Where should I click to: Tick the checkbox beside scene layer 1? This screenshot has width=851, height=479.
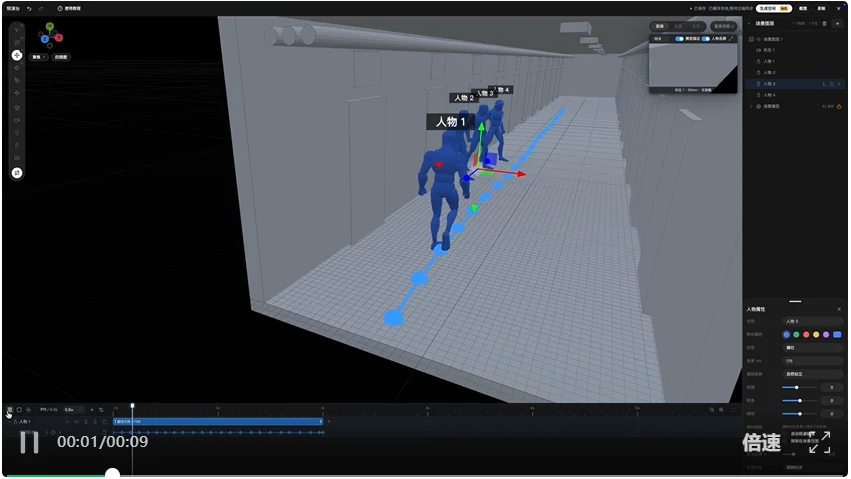[751, 40]
